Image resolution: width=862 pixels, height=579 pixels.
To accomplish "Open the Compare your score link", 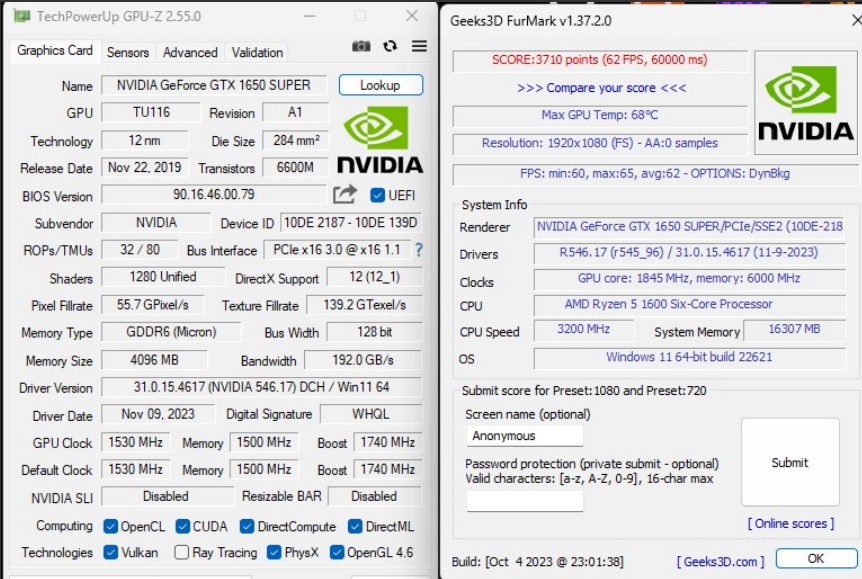I will pyautogui.click(x=601, y=88).
